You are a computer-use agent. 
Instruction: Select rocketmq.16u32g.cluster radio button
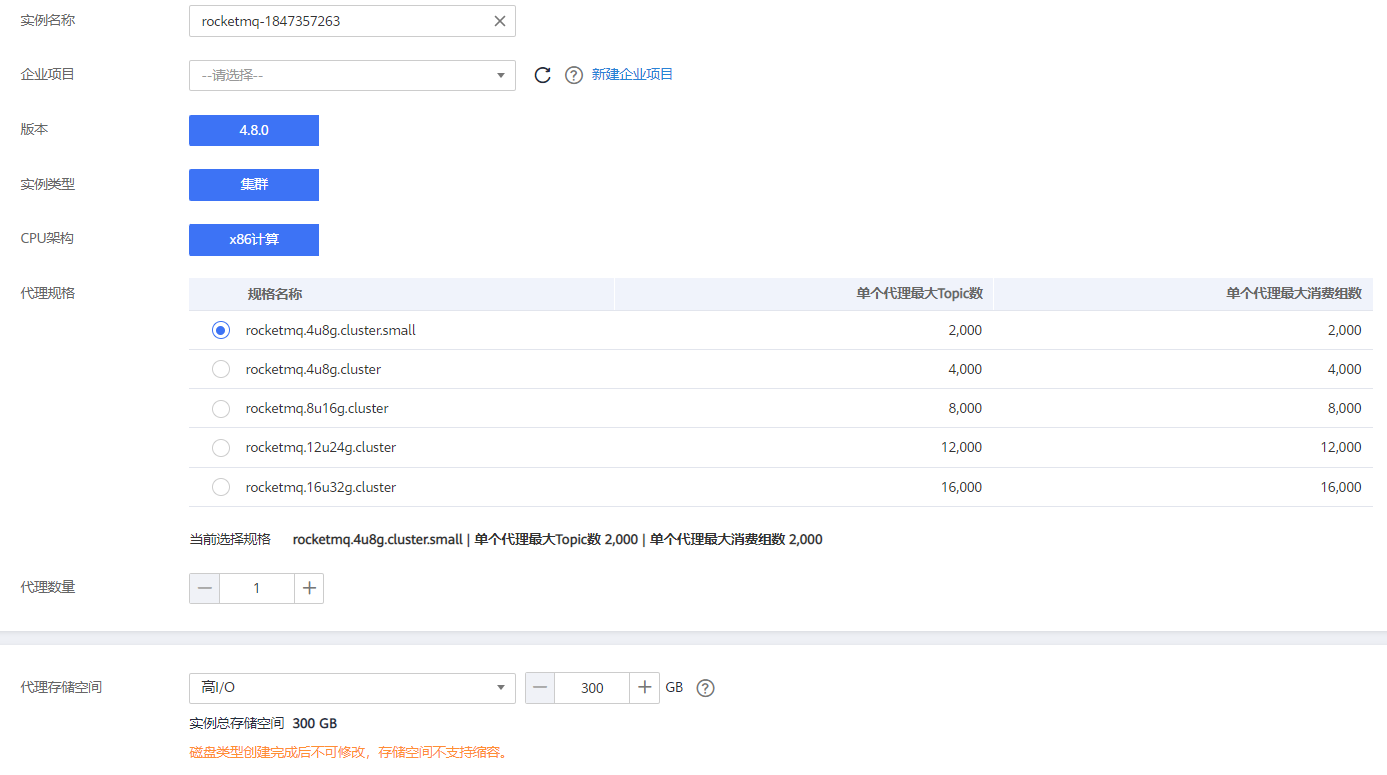(x=221, y=487)
